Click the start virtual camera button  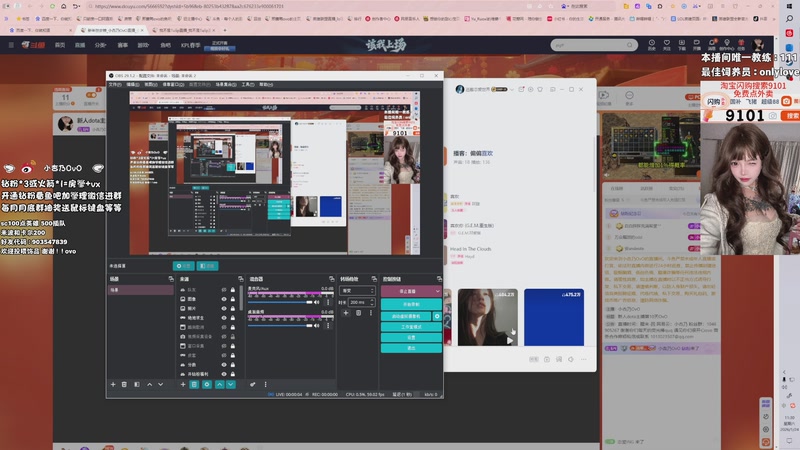point(407,316)
